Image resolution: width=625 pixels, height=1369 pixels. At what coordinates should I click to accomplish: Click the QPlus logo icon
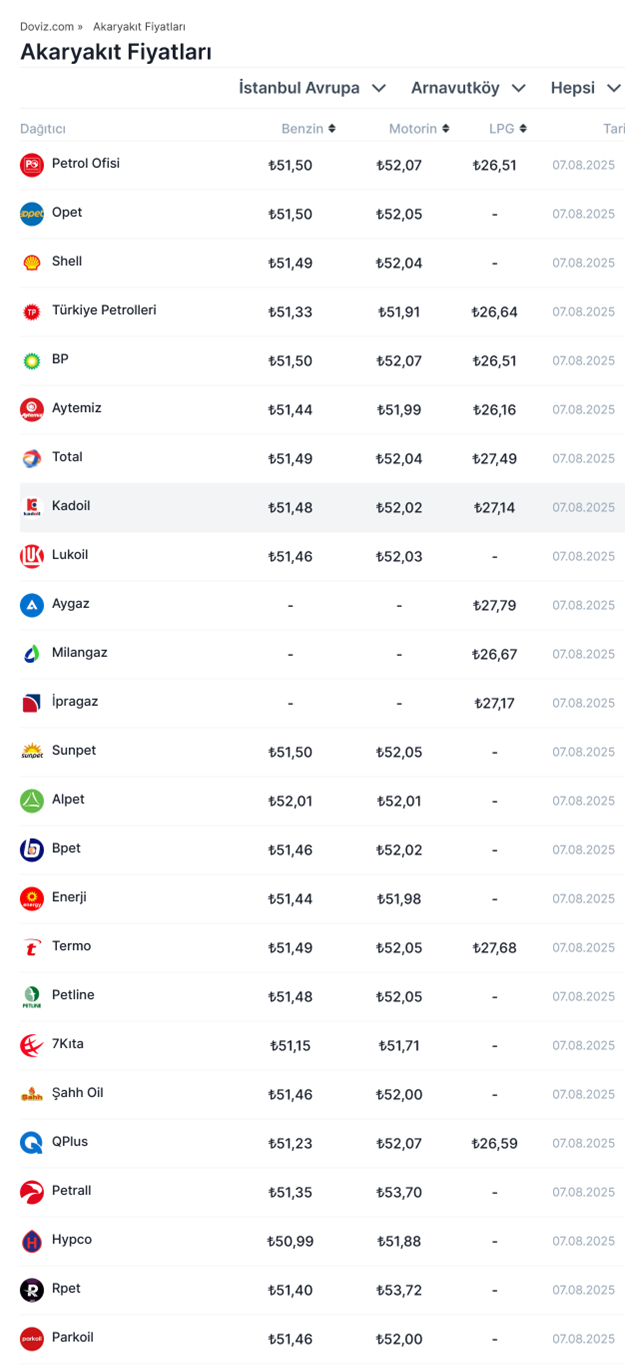click(32, 1143)
